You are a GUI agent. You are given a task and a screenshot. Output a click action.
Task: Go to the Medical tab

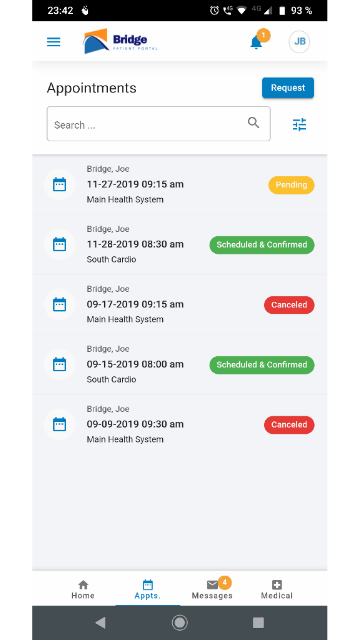pyautogui.click(x=277, y=589)
